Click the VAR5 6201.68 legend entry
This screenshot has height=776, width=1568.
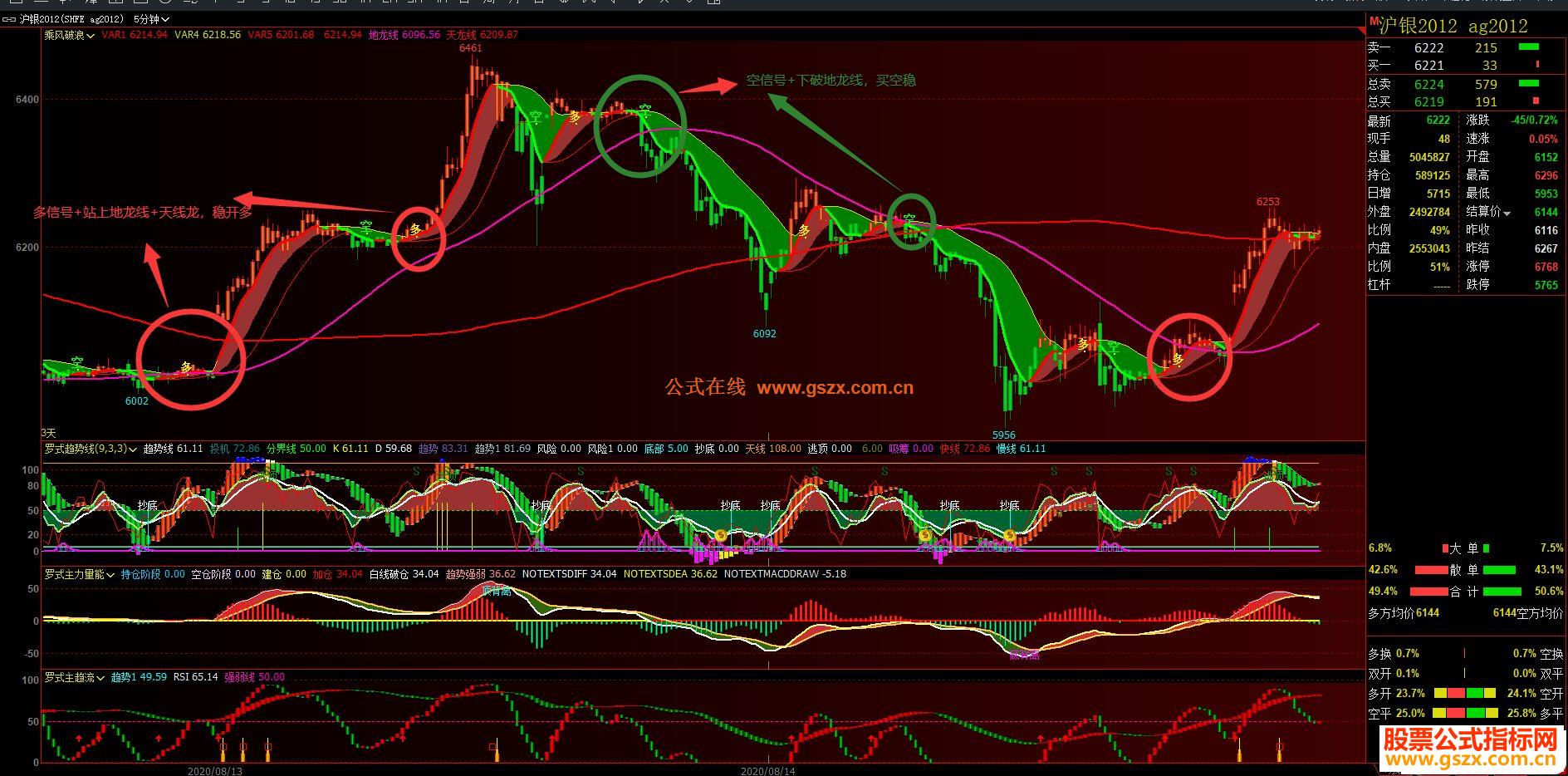pos(282,35)
